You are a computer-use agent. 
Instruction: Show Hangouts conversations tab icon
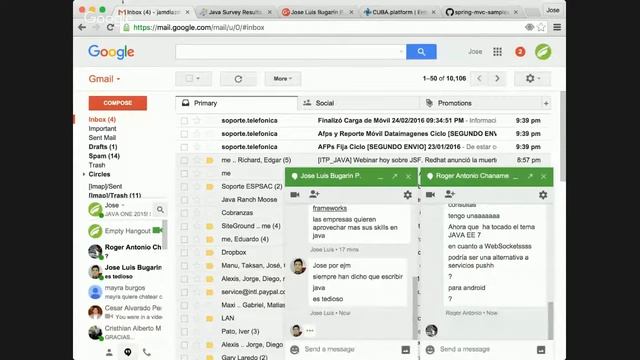click(x=128, y=352)
